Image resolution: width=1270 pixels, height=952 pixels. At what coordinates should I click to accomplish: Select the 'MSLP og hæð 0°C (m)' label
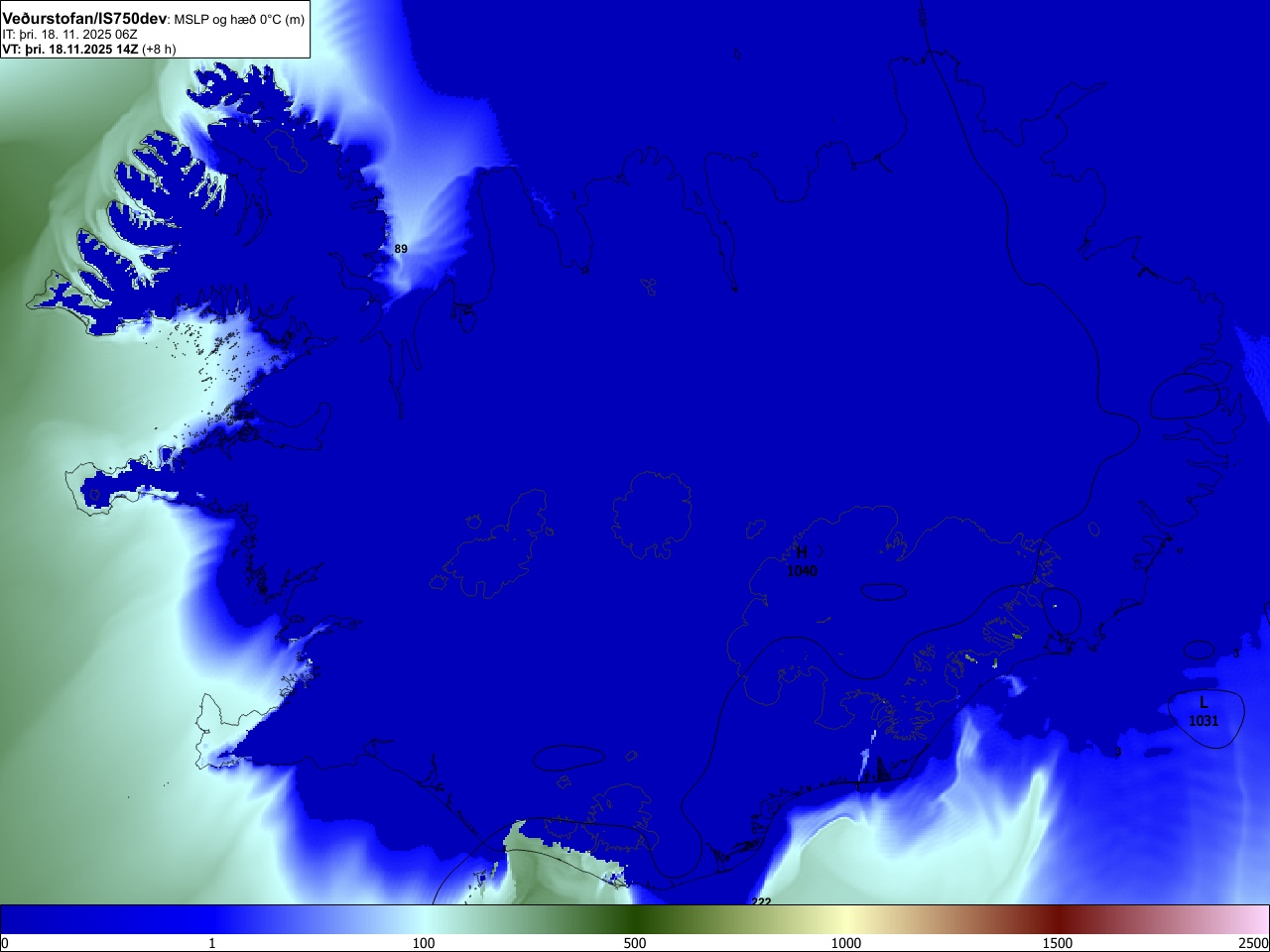pyautogui.click(x=239, y=20)
